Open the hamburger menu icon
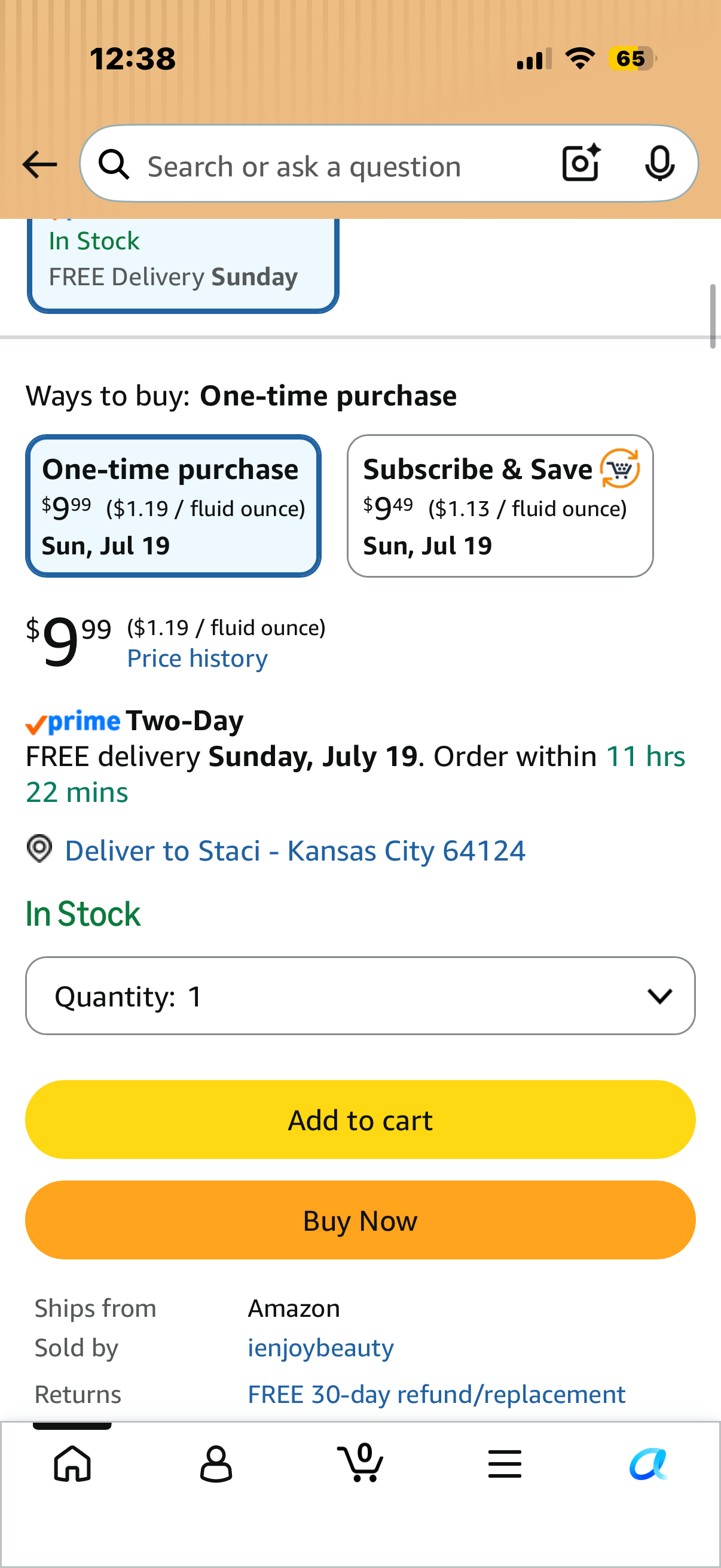Viewport: 721px width, 1568px height. [x=505, y=1463]
